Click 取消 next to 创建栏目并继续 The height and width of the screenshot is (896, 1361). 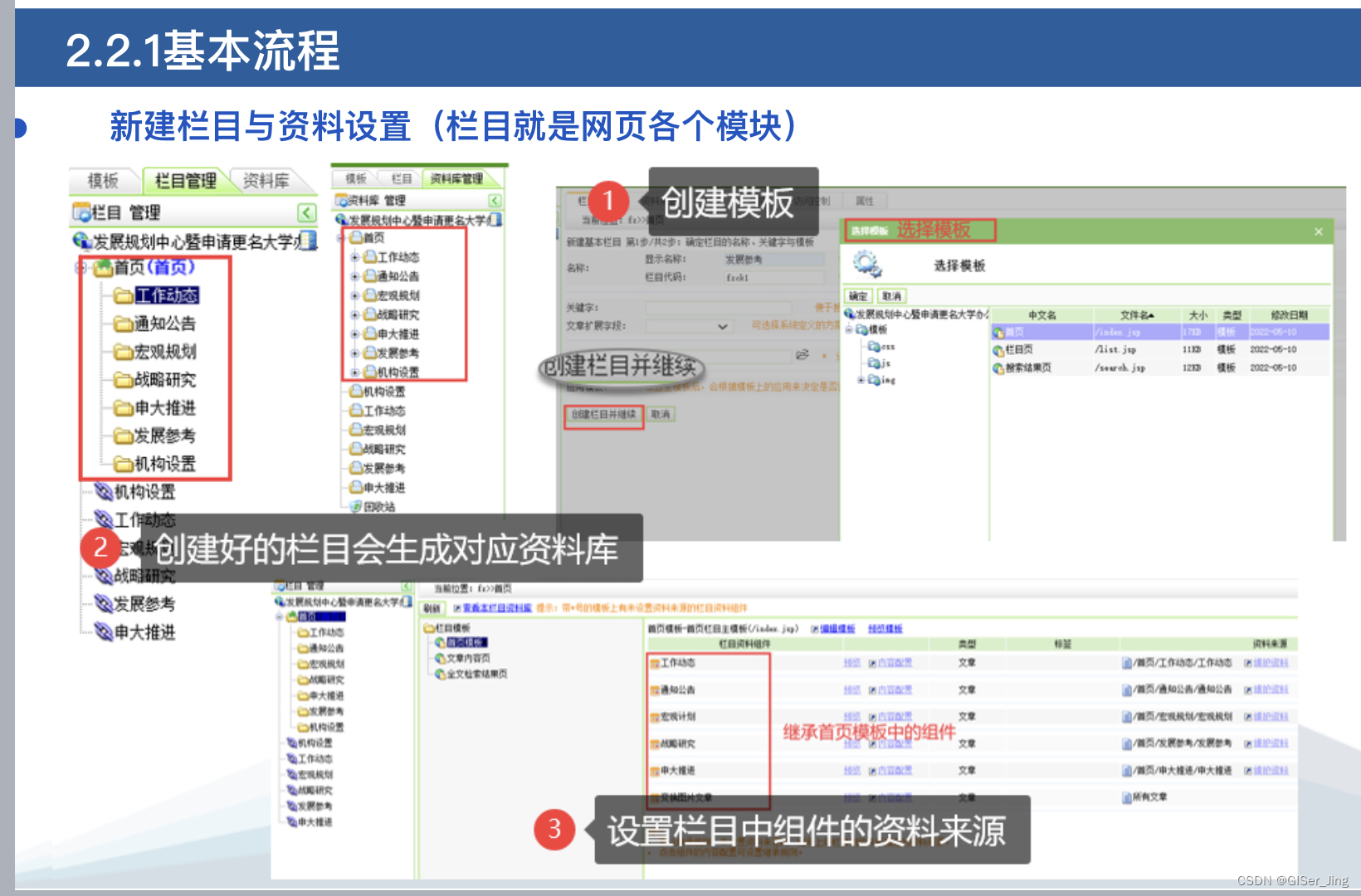[x=661, y=414]
